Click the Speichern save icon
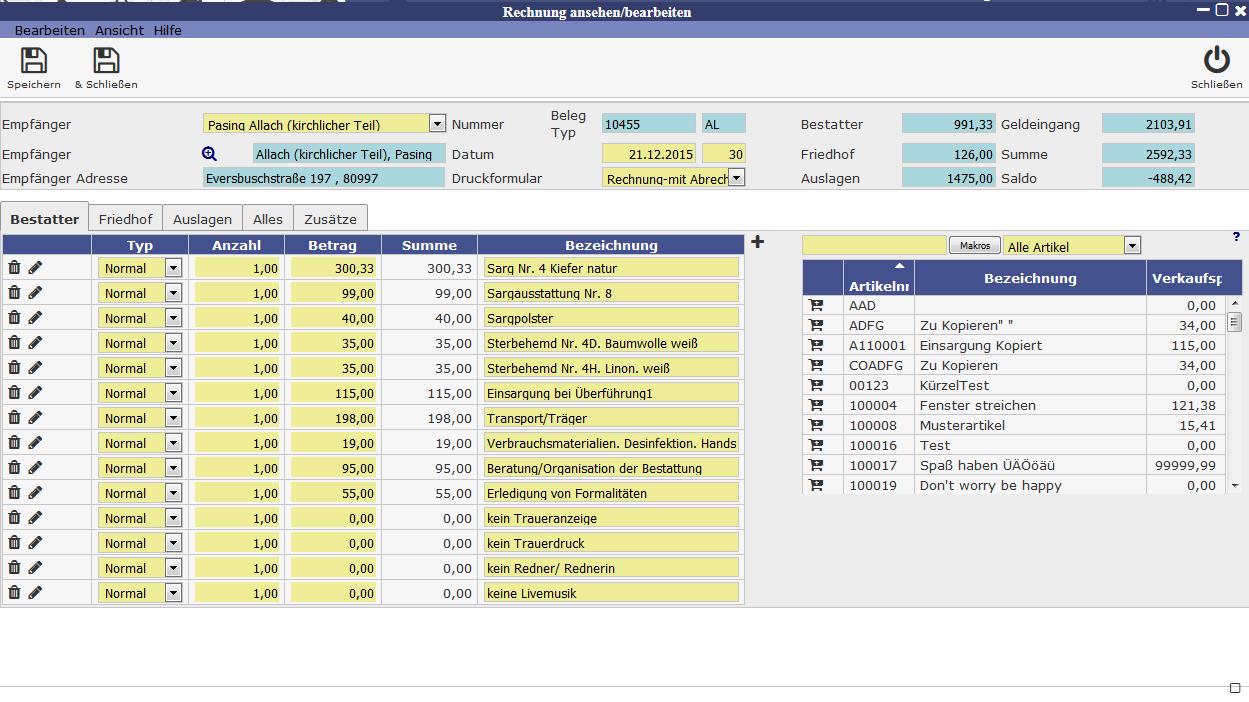The image size is (1249, 702). click(34, 61)
